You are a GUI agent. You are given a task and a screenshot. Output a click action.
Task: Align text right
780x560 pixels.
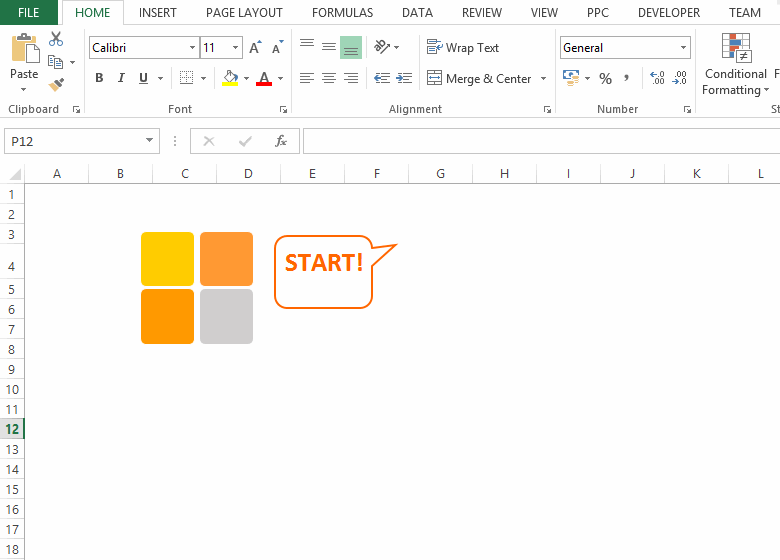tap(351, 78)
